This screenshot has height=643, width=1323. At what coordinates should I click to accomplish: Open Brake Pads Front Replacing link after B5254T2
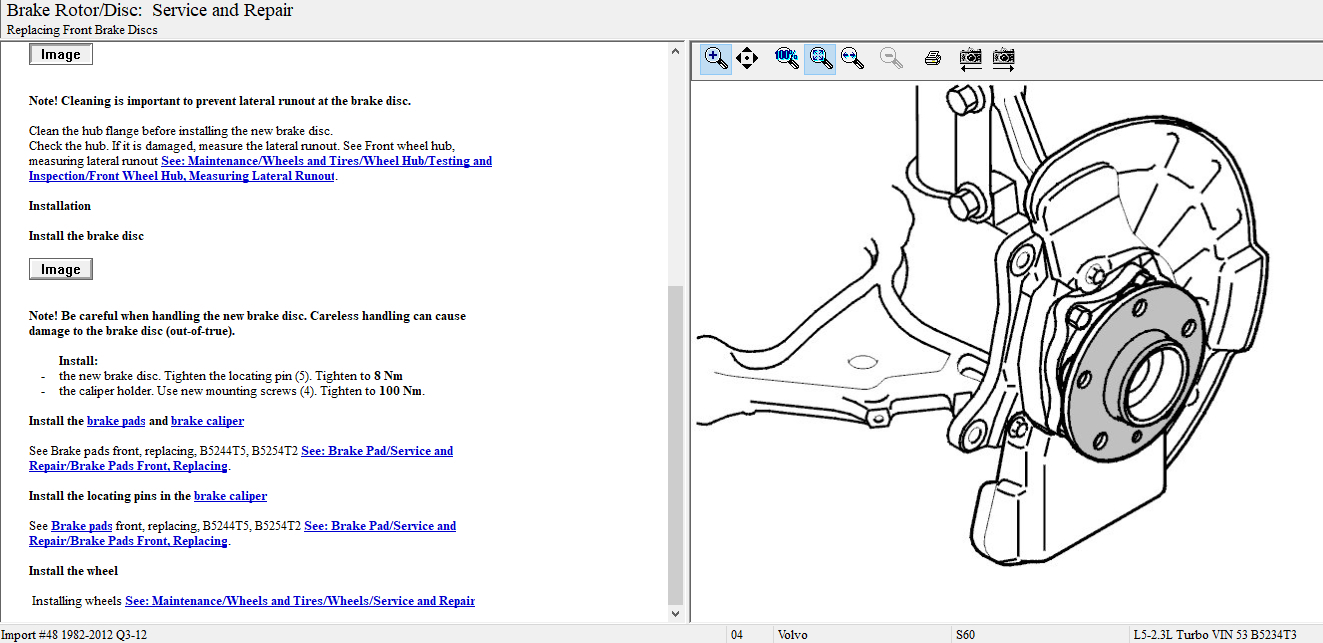pos(241,458)
